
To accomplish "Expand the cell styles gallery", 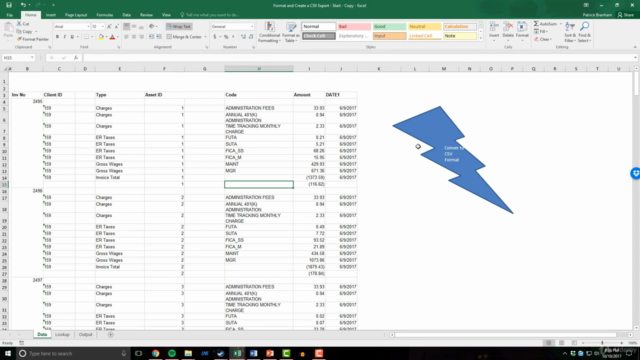I will pyautogui.click(x=481, y=38).
